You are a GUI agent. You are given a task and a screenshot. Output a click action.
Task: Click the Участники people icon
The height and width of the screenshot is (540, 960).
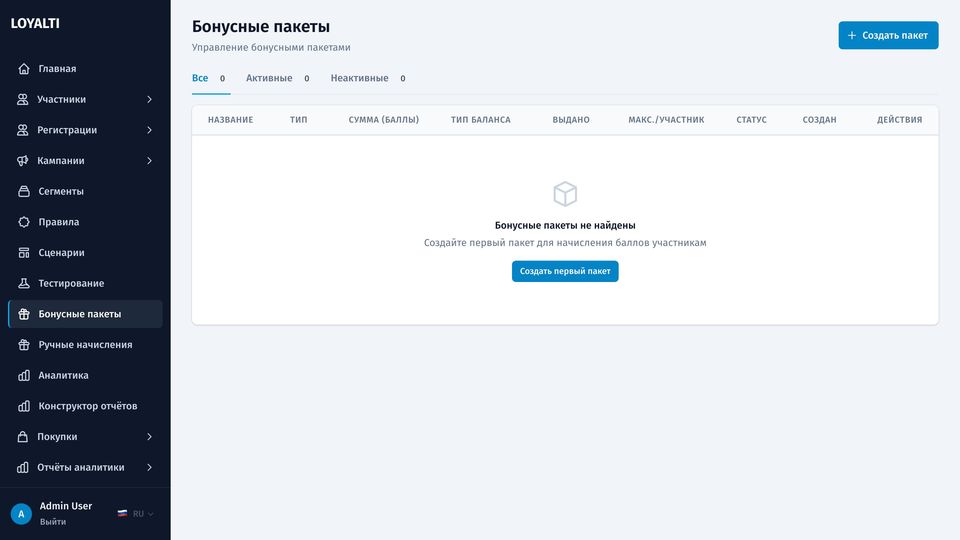pyautogui.click(x=23, y=99)
